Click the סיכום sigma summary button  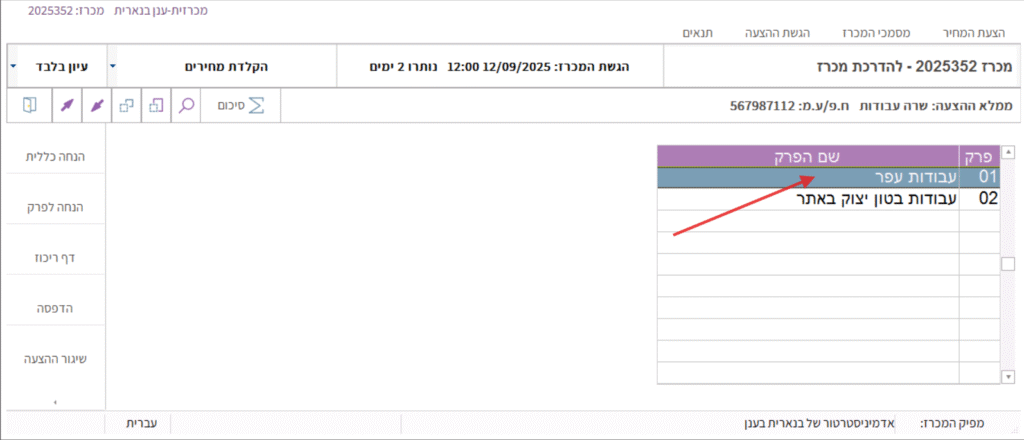click(240, 106)
